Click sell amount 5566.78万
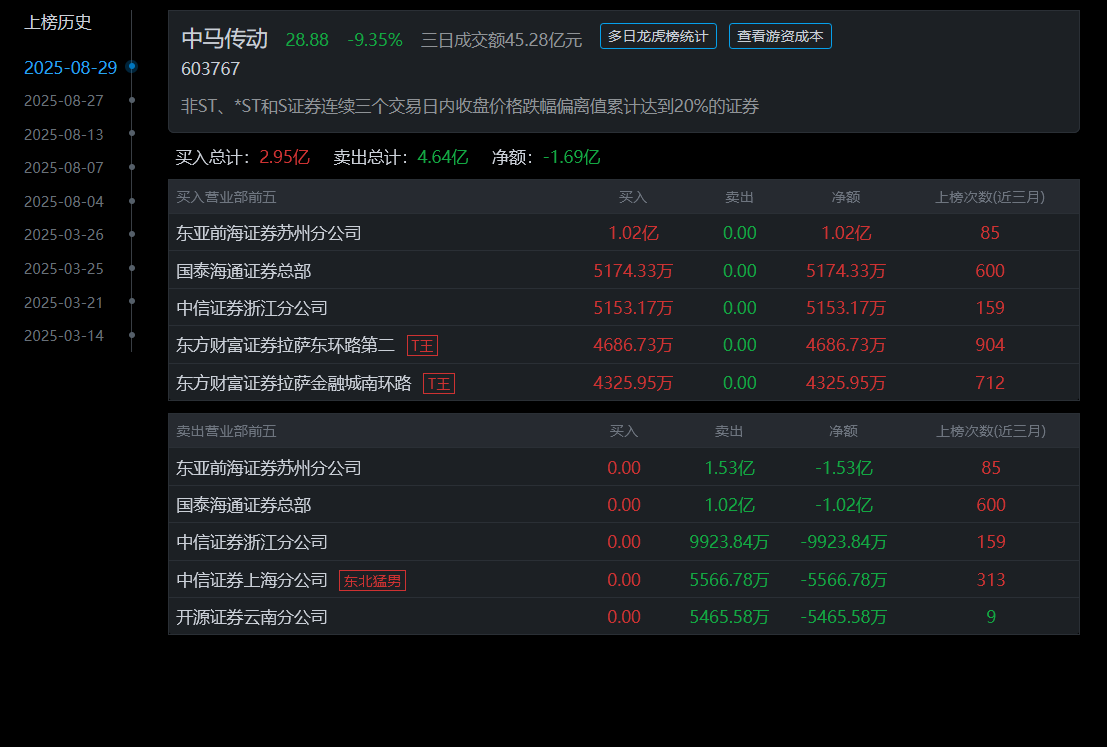This screenshot has height=747, width=1107. 729,580
